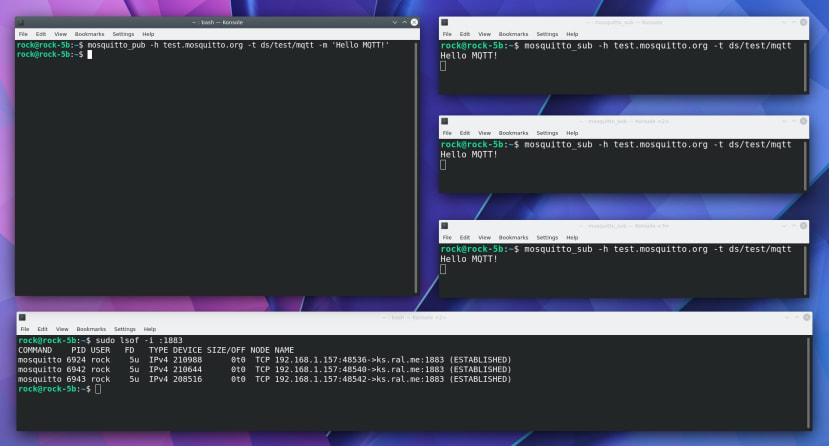The width and height of the screenshot is (829, 446).
Task: Open Settings menu in Konsole <3> mosquitto_sub window
Action: (x=547, y=238)
